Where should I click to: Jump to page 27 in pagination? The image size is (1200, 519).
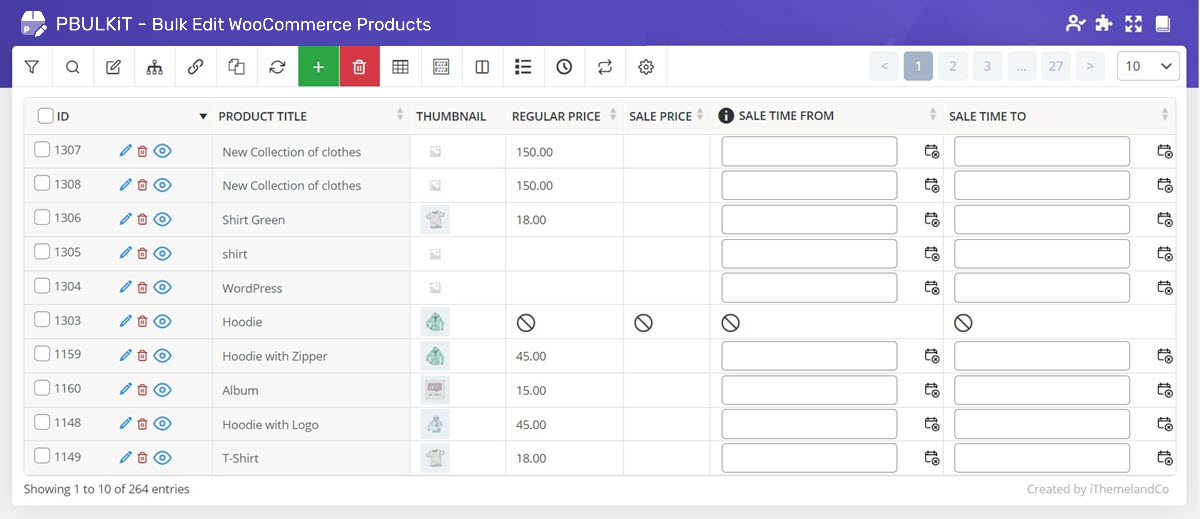click(1055, 67)
